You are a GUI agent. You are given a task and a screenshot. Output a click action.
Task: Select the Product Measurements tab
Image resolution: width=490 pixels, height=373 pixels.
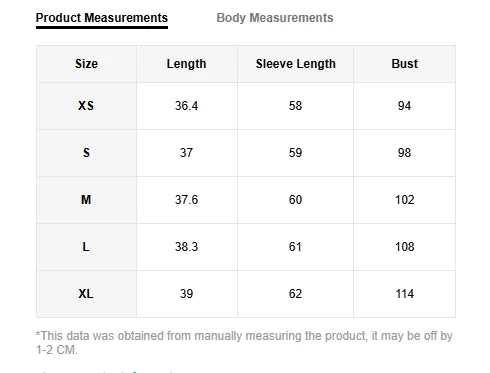coord(102,18)
